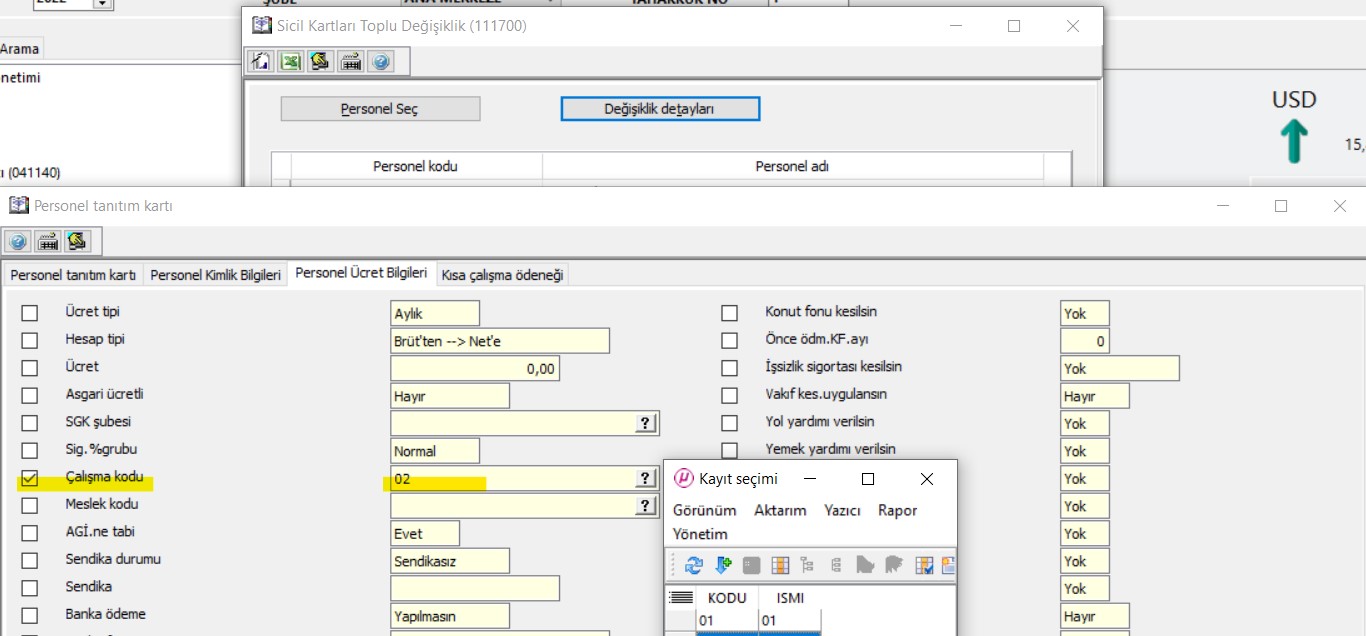Click the Değişiklik detayları button

coord(660,109)
